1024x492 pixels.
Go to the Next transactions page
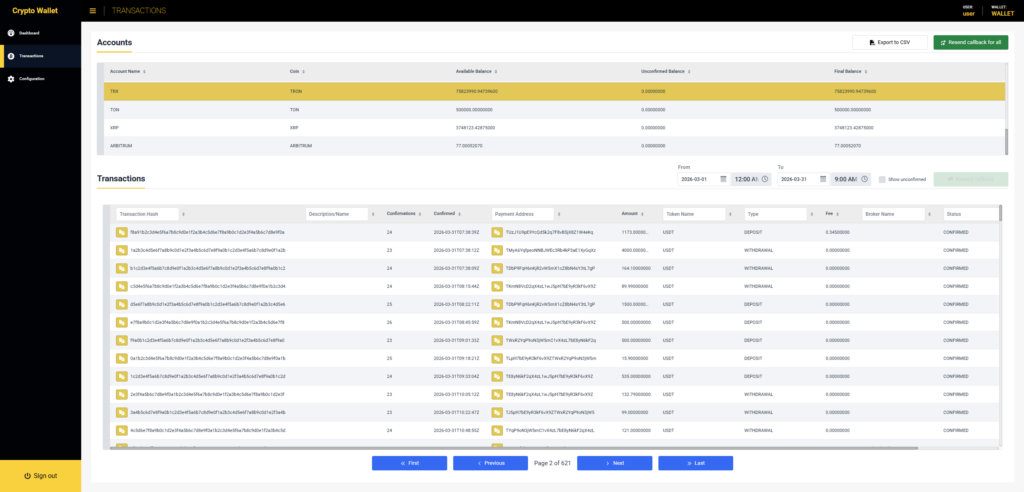coord(614,463)
